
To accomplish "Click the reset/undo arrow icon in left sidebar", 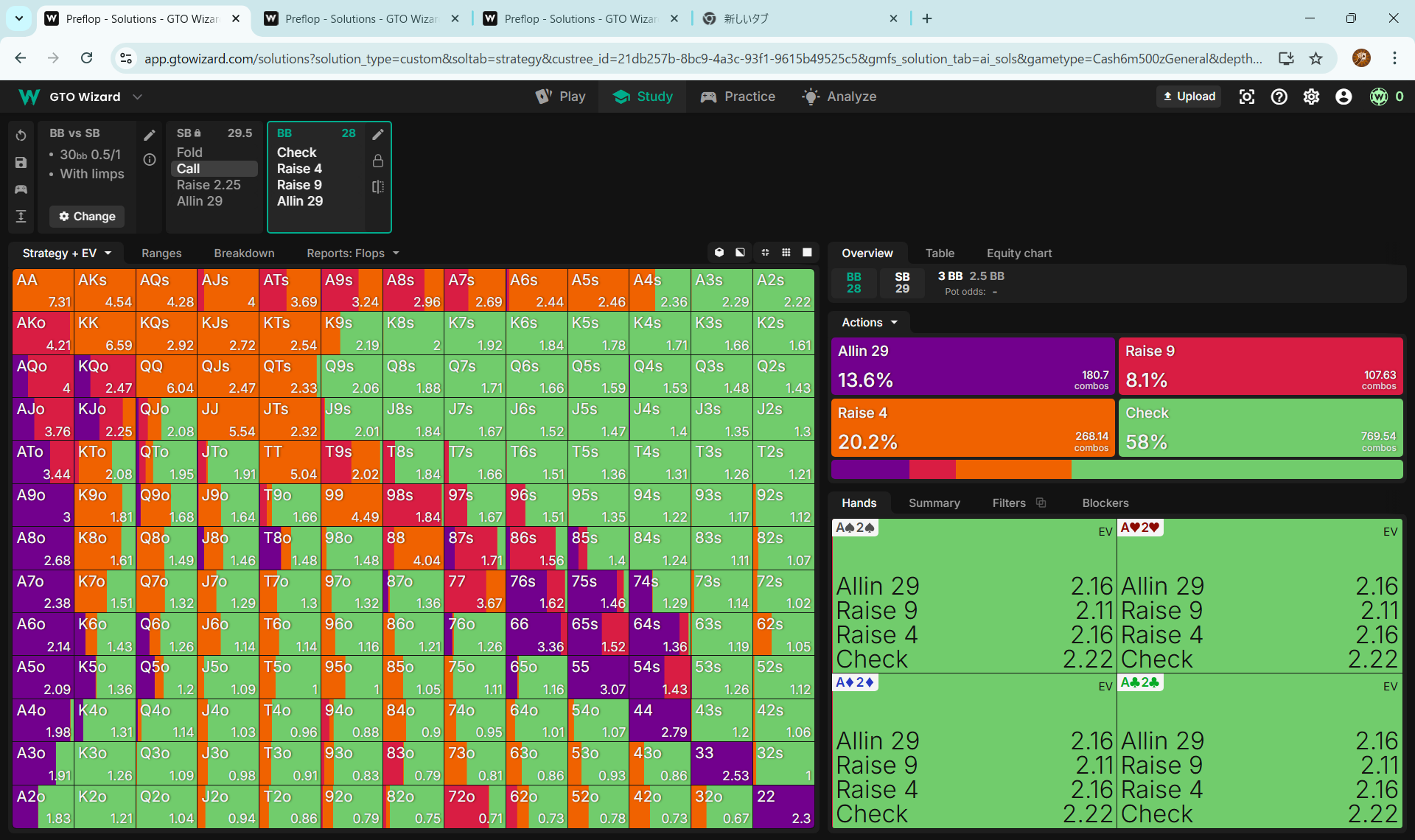I will (x=21, y=136).
